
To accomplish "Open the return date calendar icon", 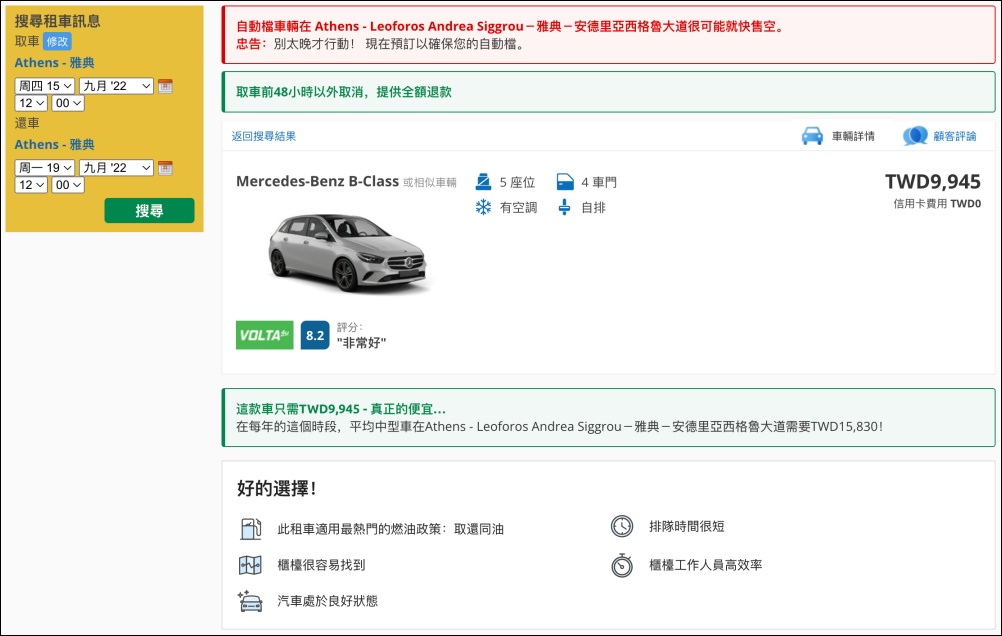I will point(166,168).
